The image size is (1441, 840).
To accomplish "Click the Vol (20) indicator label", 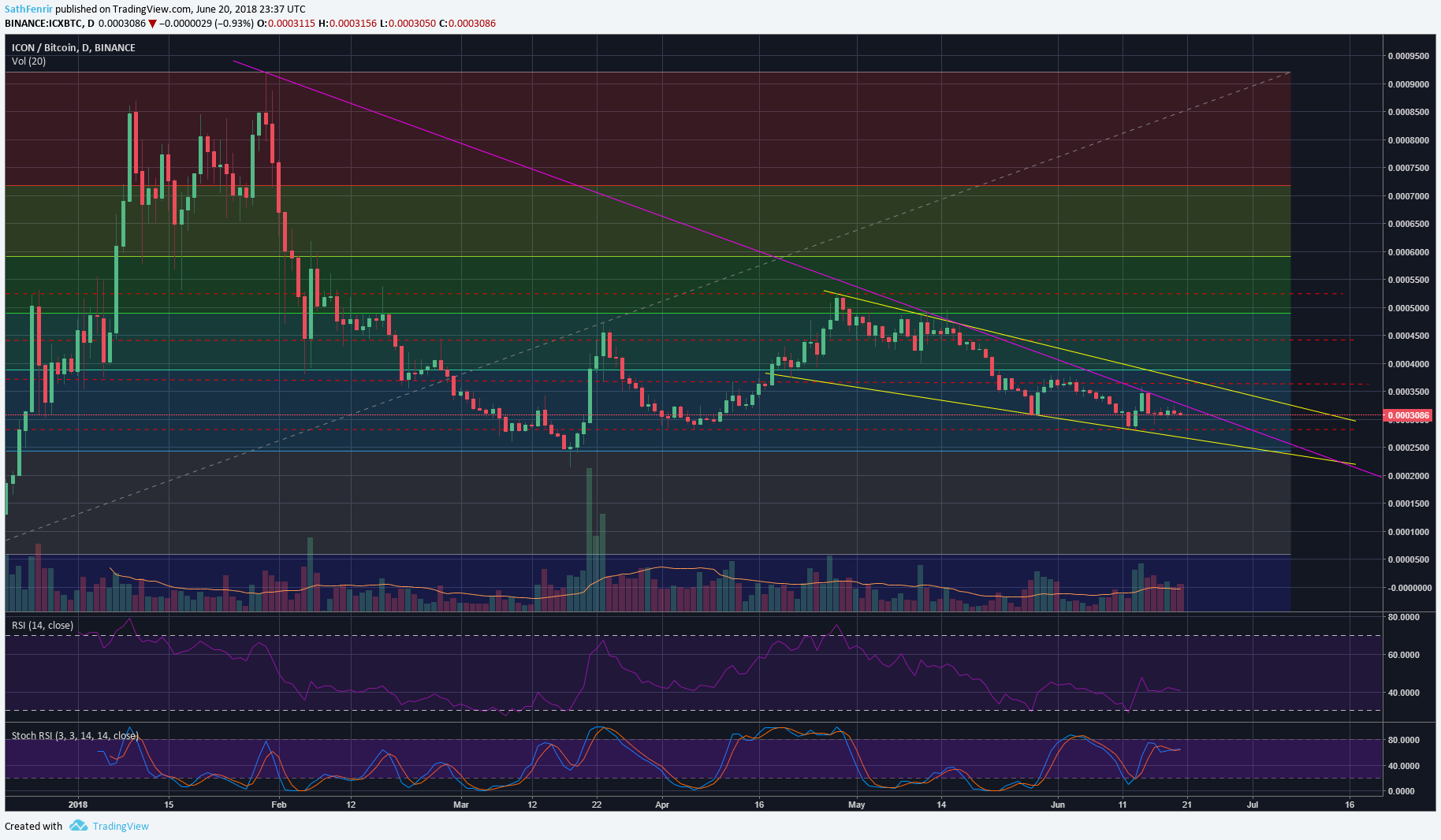I will [28, 61].
